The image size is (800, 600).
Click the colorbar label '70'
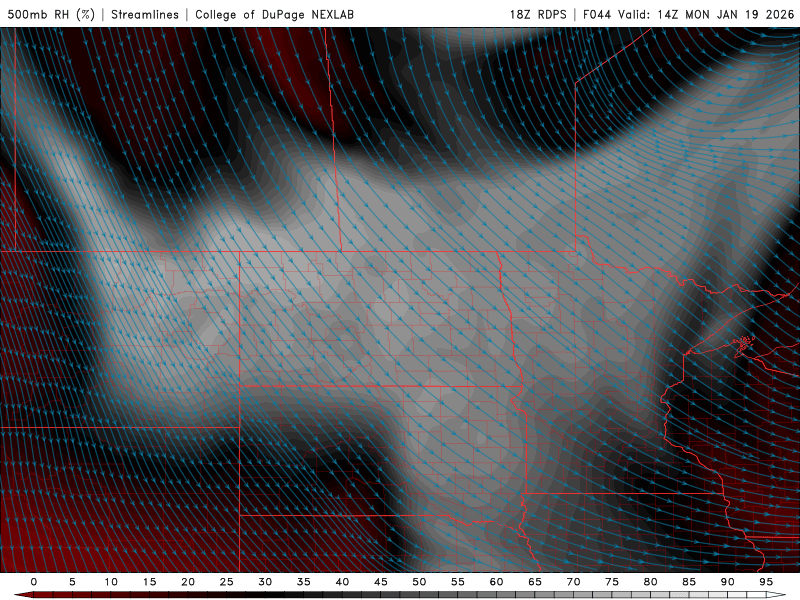(573, 582)
